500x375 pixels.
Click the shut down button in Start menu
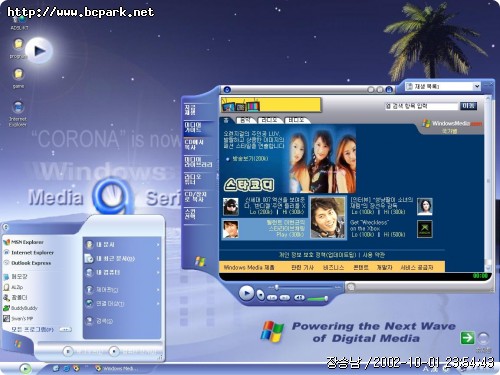pyautogui.click(x=114, y=351)
